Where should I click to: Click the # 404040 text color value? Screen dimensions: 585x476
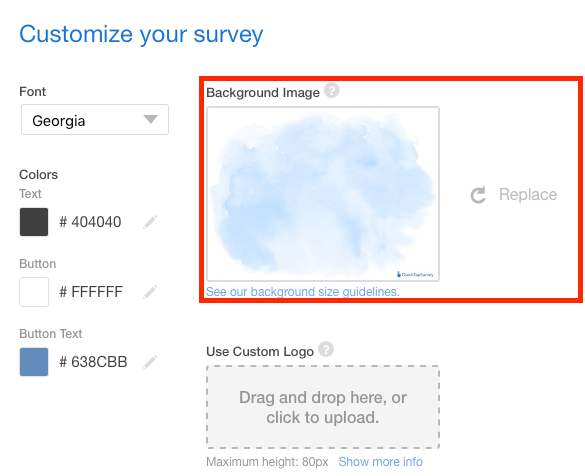tap(90, 222)
